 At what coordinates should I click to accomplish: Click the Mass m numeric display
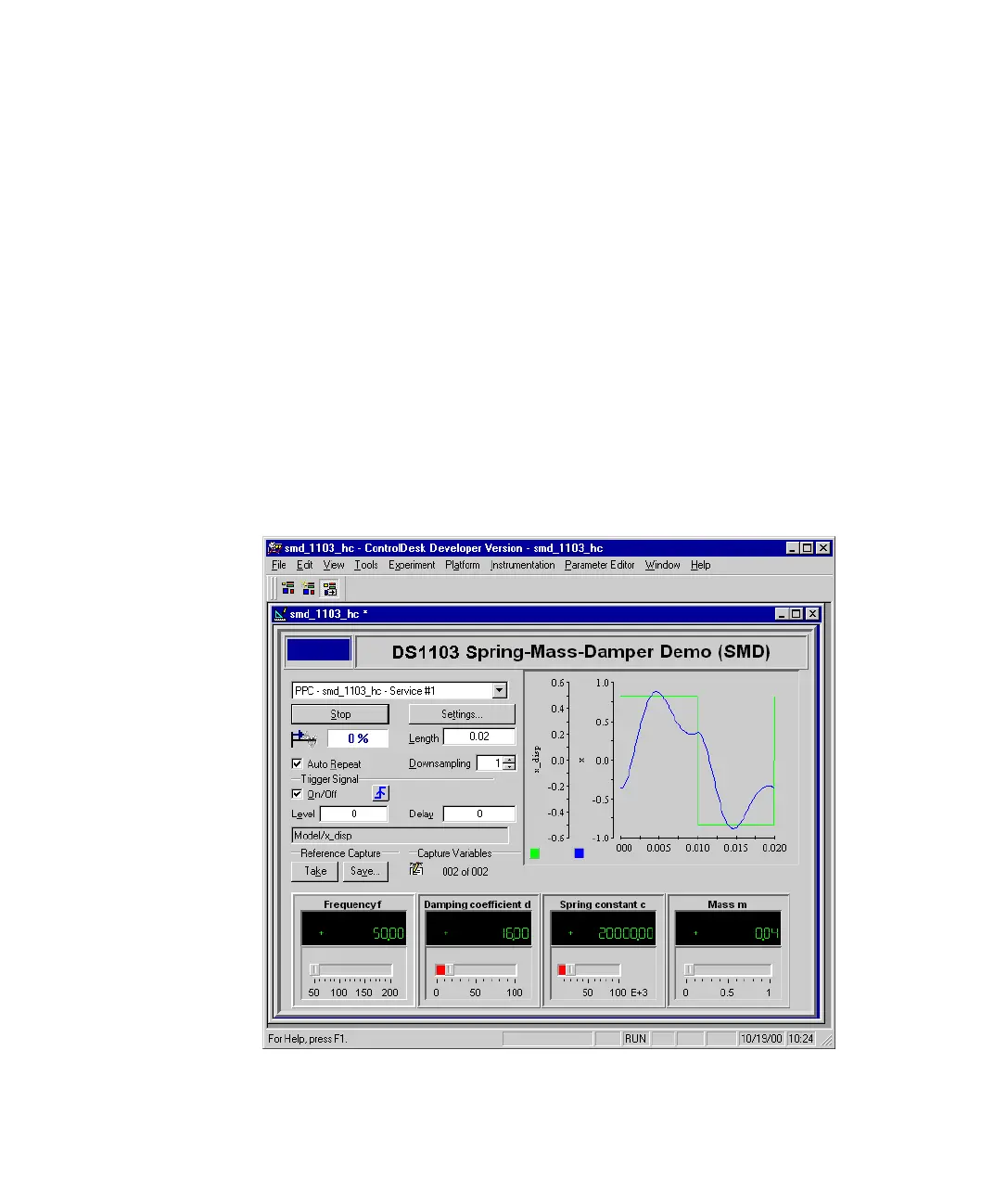click(728, 929)
